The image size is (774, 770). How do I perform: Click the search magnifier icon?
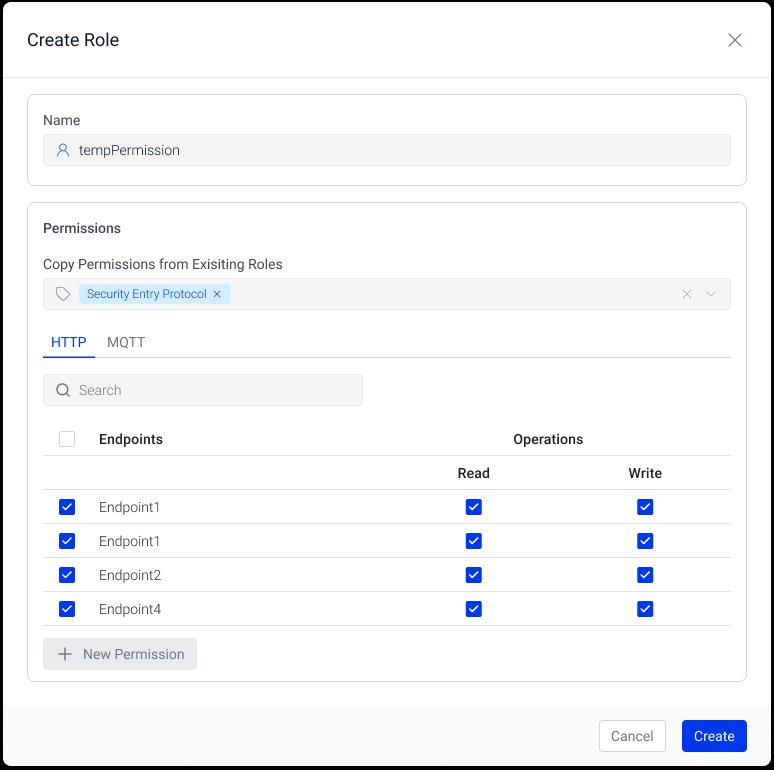click(63, 390)
